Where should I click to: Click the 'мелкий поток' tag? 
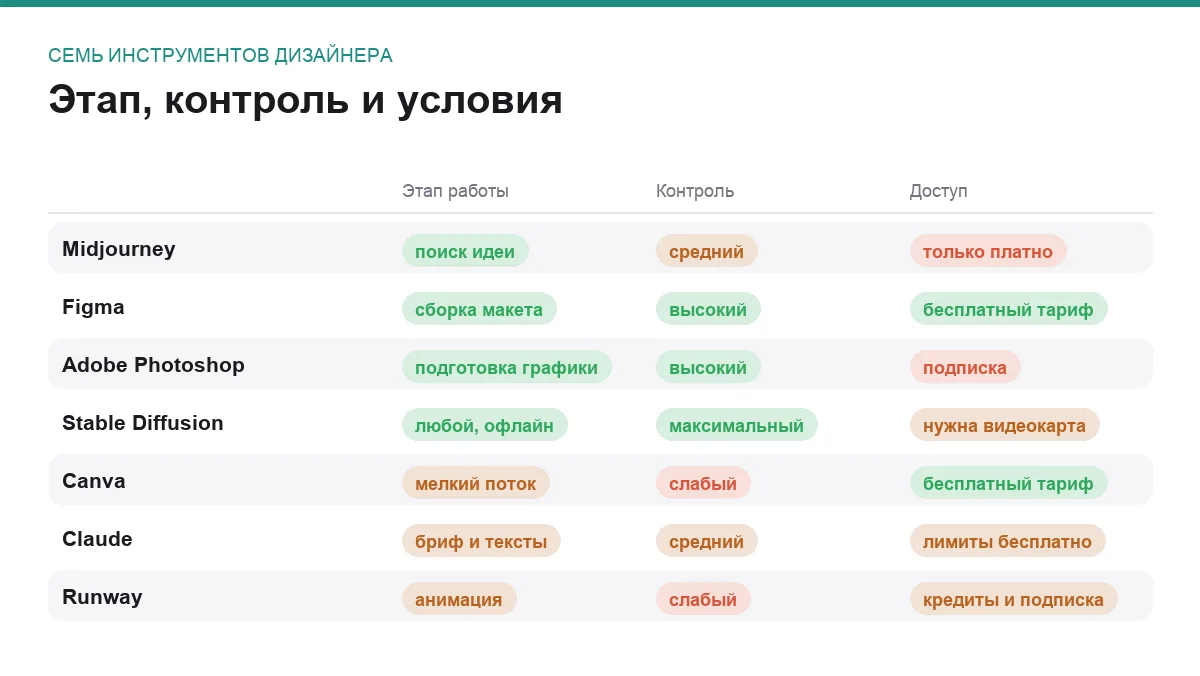pyautogui.click(x=476, y=483)
